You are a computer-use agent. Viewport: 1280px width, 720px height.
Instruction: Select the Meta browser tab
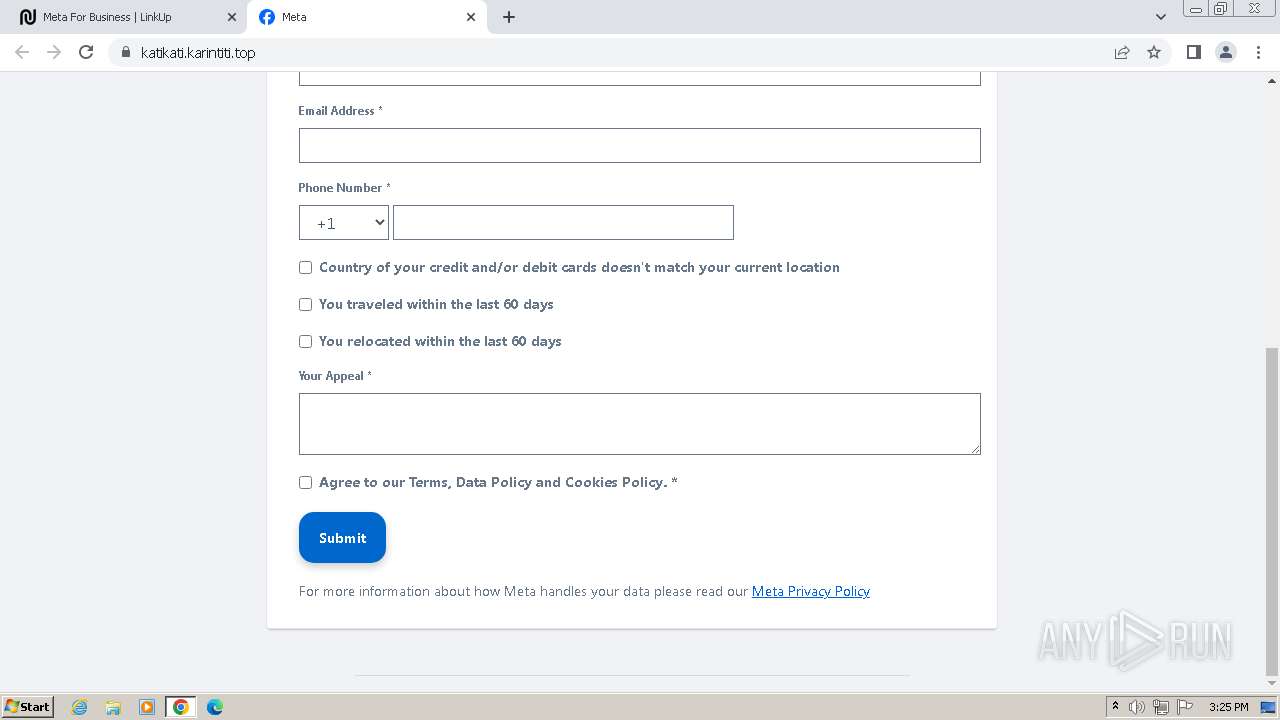366,17
